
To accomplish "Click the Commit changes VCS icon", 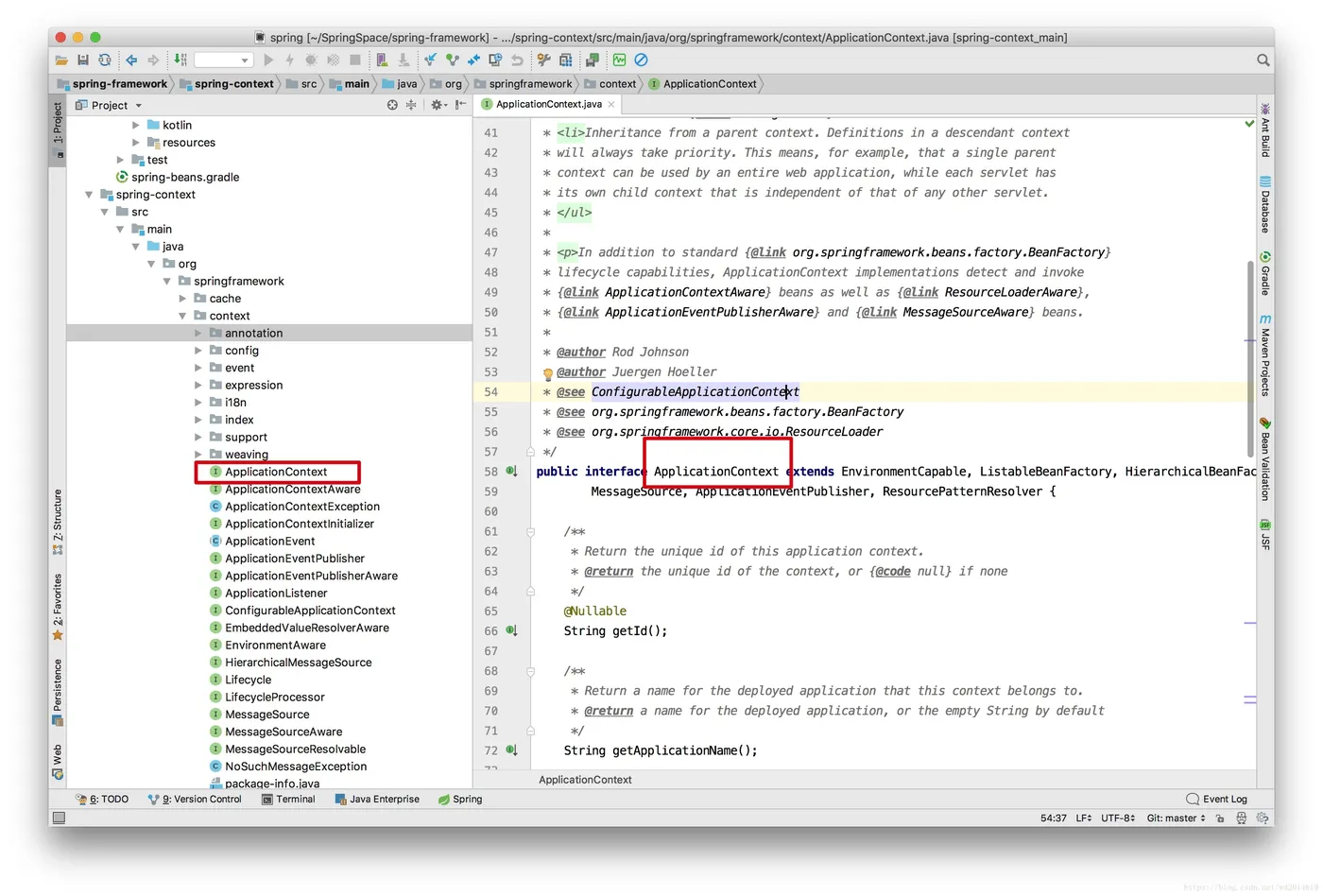I will click(453, 60).
